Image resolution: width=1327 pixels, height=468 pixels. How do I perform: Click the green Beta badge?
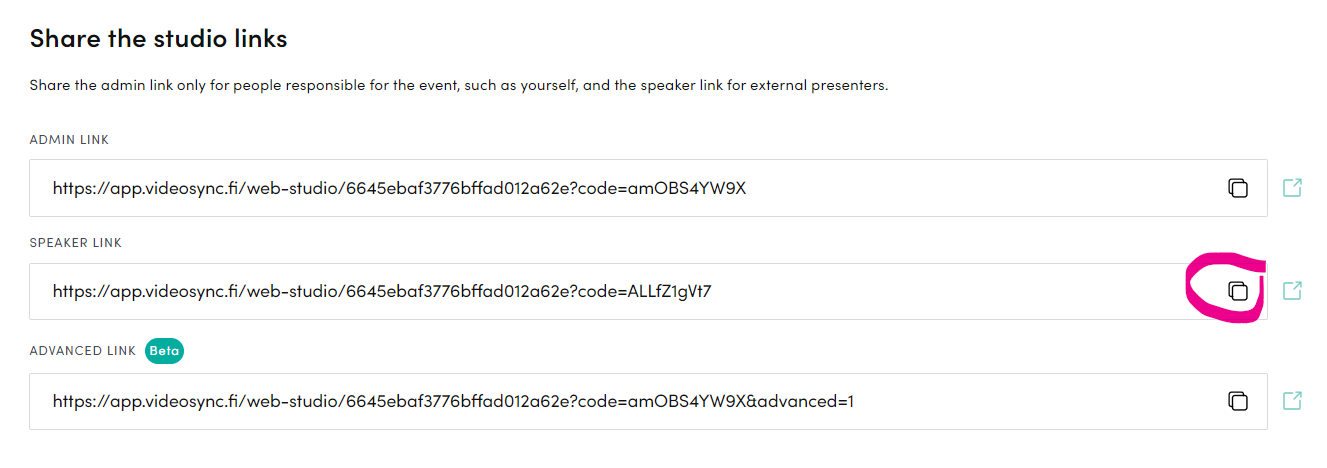pyautogui.click(x=164, y=351)
